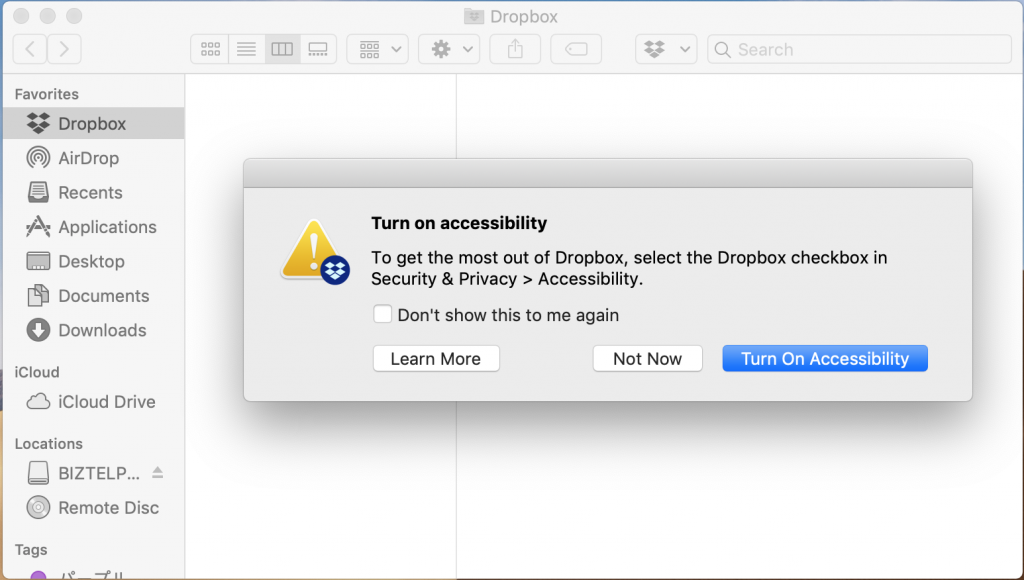
Task: Eject the BIZTELP drive
Action: [x=157, y=472]
